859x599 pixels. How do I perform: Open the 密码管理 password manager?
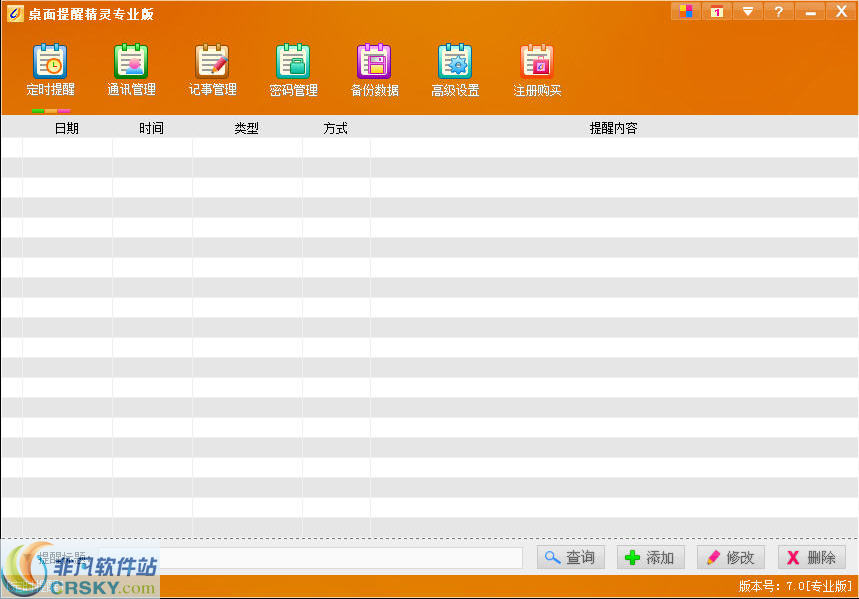293,68
